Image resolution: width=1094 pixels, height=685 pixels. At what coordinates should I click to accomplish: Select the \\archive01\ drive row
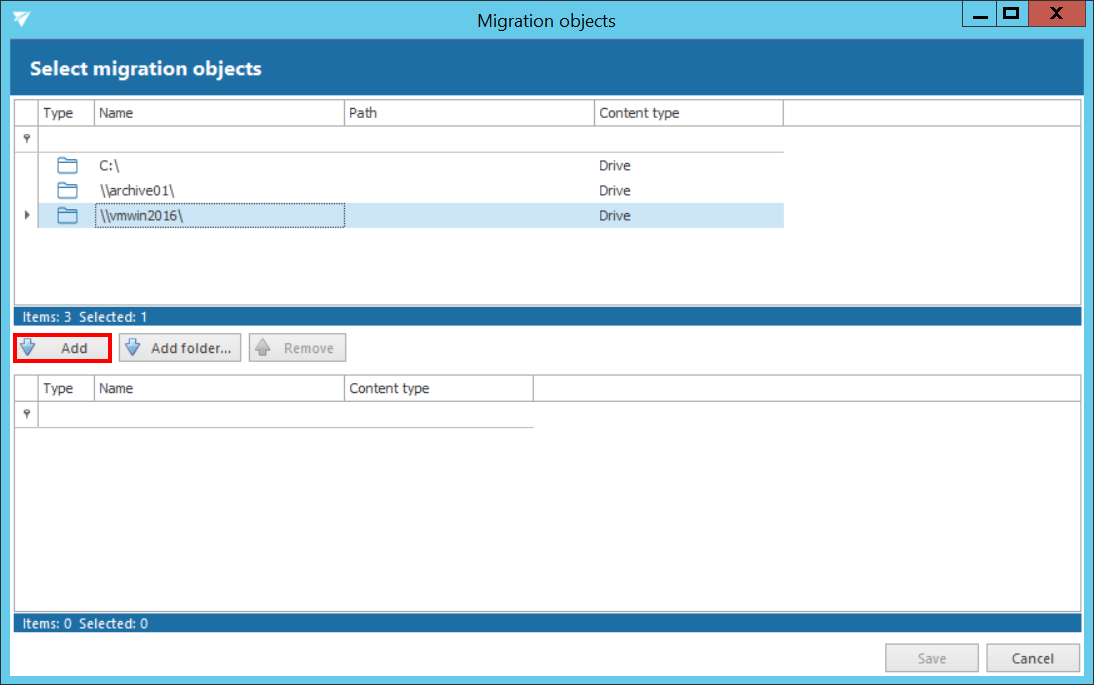pyautogui.click(x=220, y=191)
